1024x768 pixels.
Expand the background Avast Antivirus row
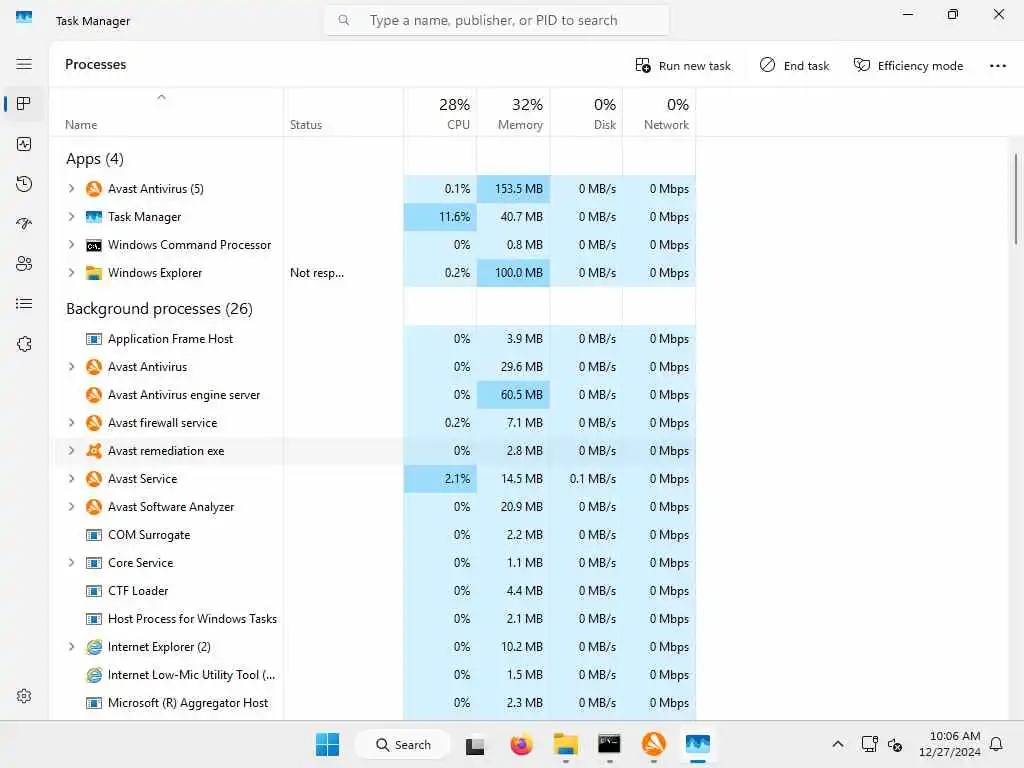[71, 367]
